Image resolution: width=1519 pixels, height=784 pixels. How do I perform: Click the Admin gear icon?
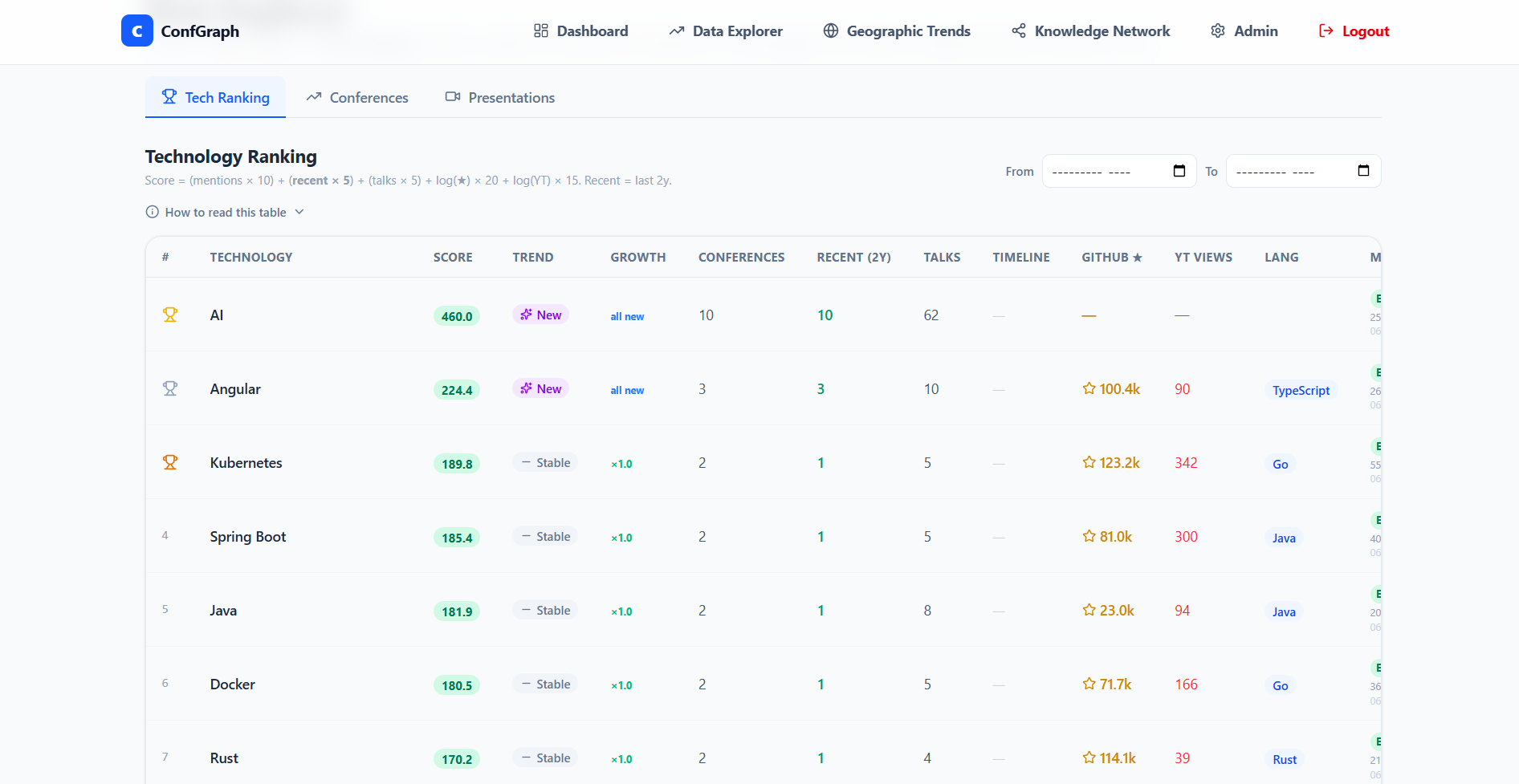click(1218, 31)
